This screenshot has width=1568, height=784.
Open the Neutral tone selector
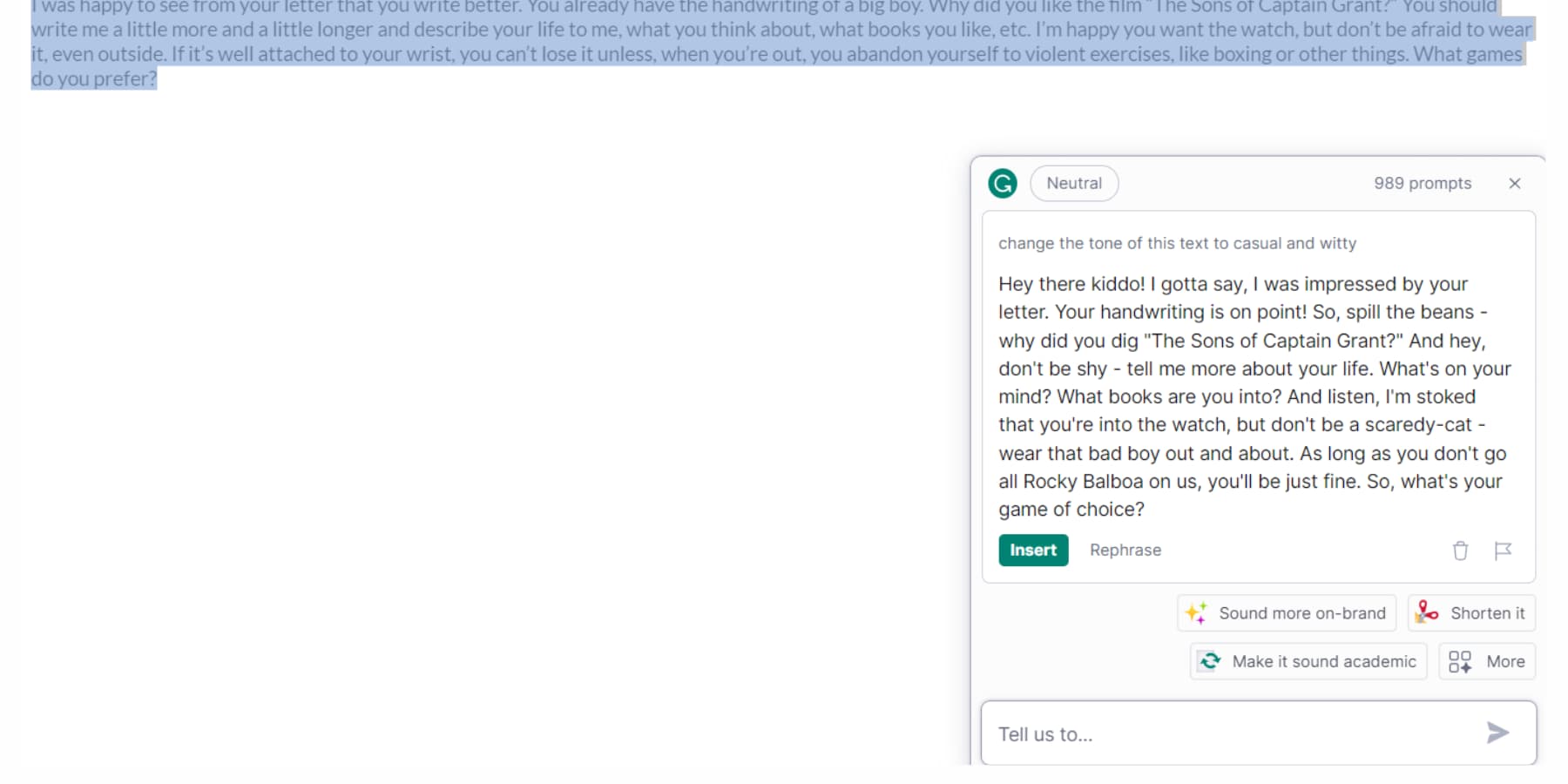[x=1074, y=183]
